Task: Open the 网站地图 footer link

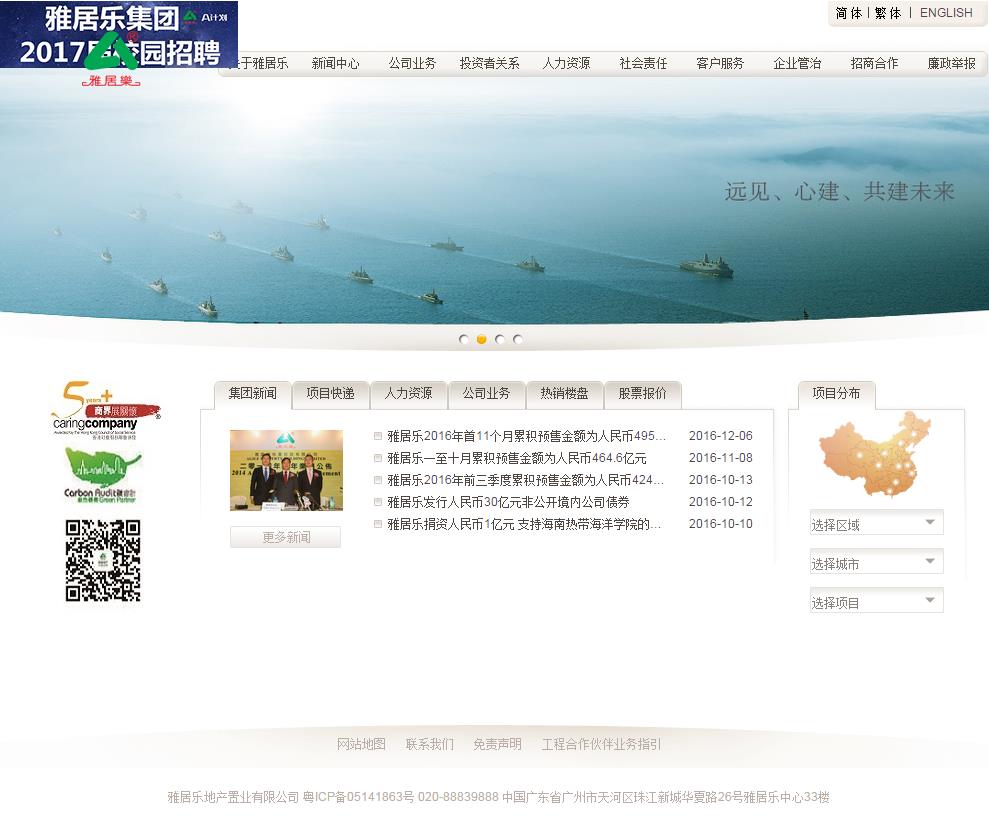Action: point(361,744)
